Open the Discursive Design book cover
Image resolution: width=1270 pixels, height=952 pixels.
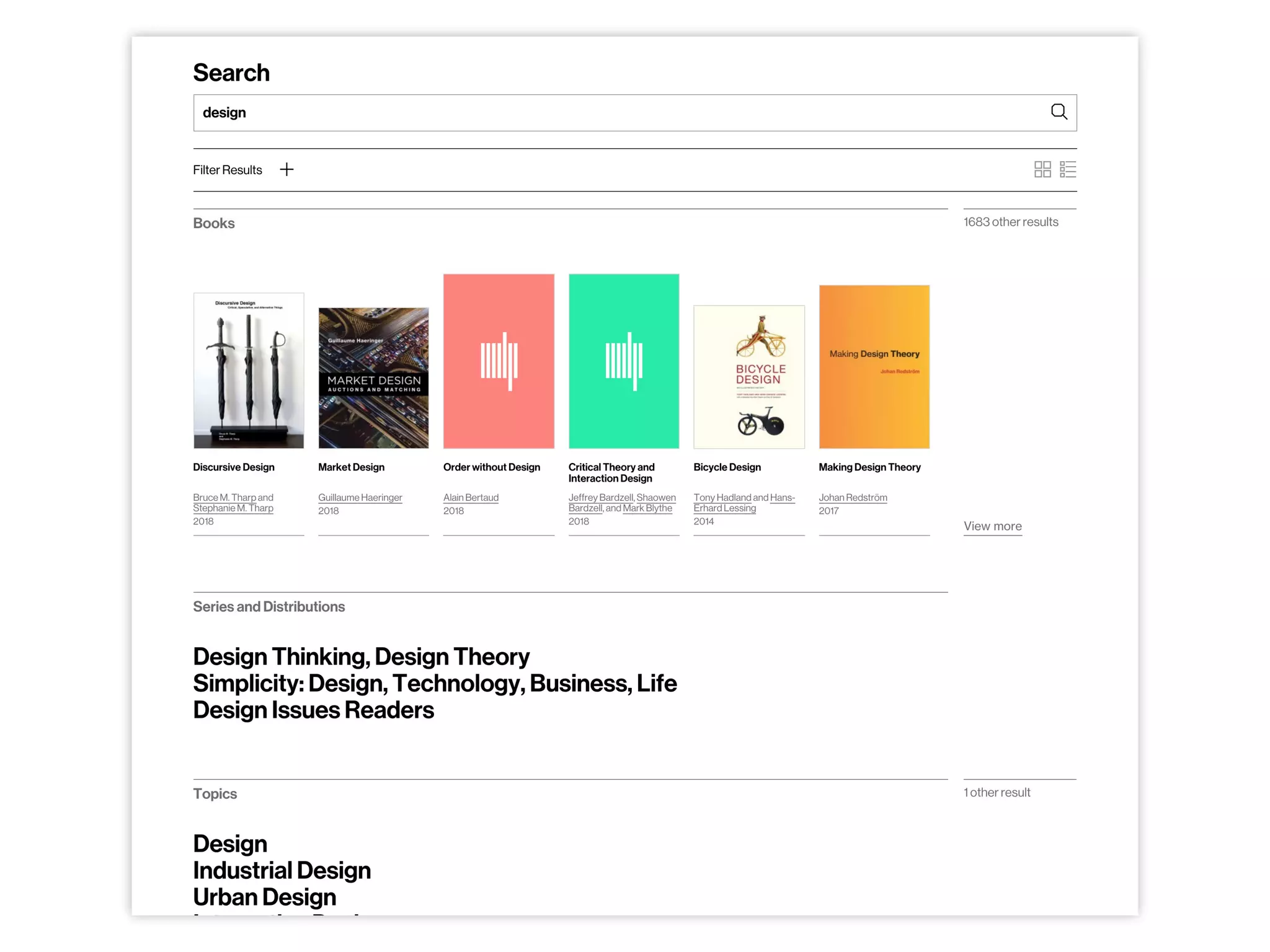pyautogui.click(x=249, y=371)
